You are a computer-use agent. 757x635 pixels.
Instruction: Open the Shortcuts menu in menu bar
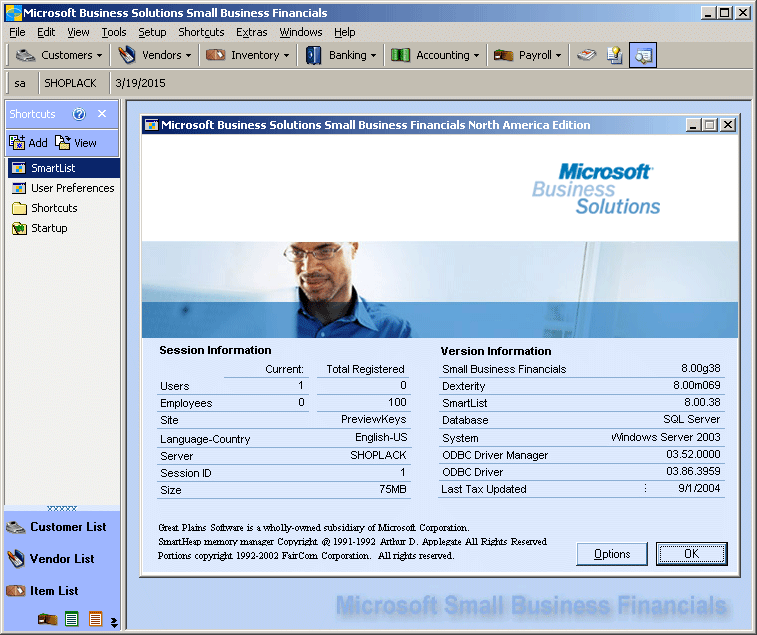[201, 32]
